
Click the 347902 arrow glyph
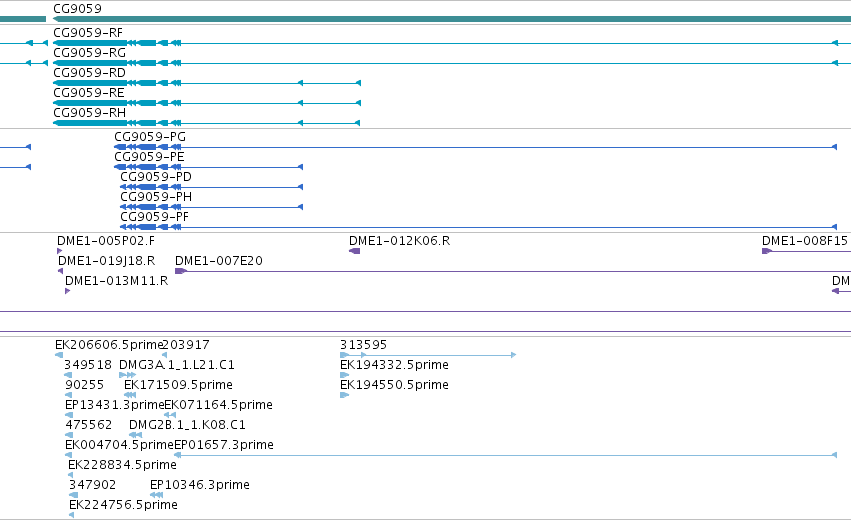pyautogui.click(x=73, y=495)
